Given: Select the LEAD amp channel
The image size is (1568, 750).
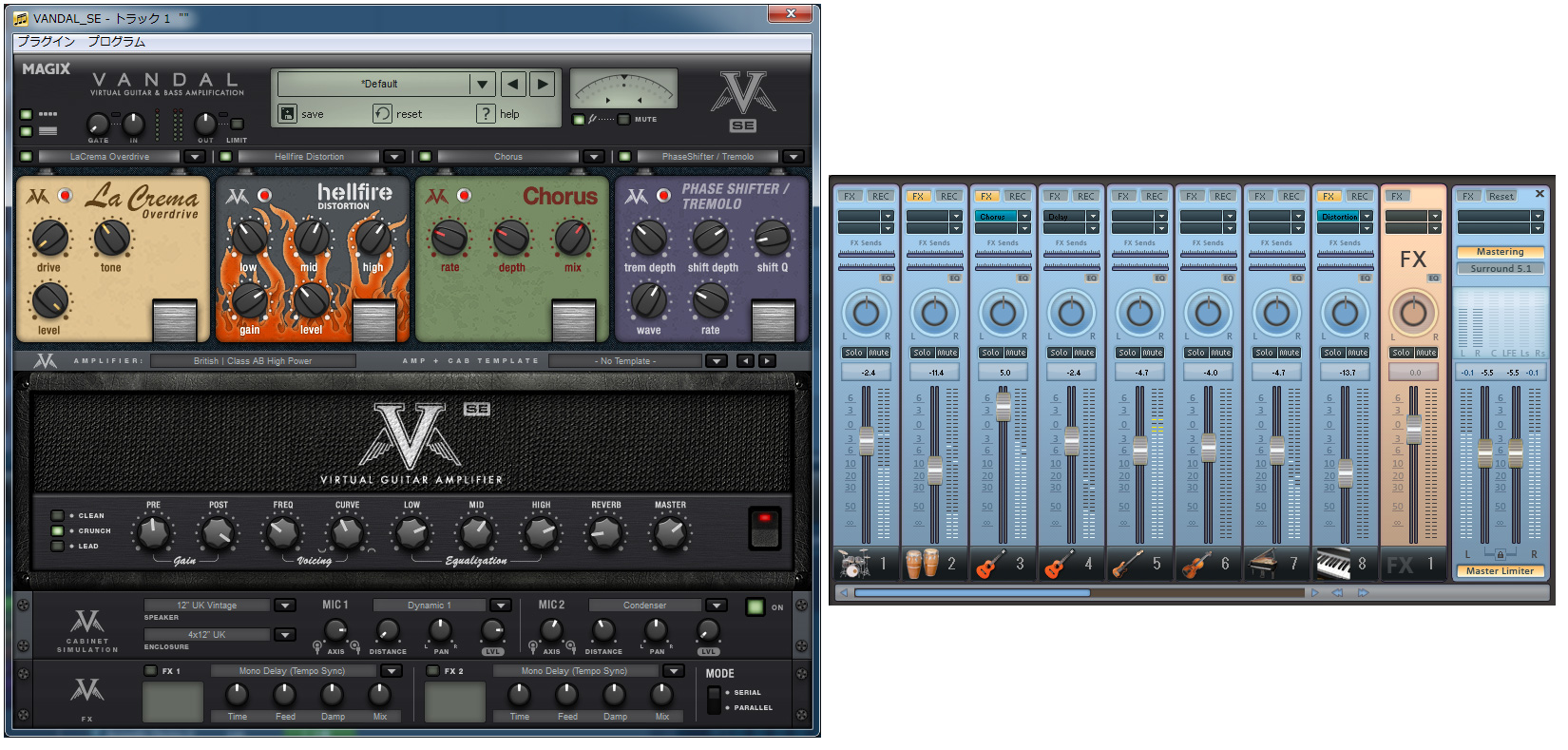Looking at the screenshot, I should (x=58, y=547).
